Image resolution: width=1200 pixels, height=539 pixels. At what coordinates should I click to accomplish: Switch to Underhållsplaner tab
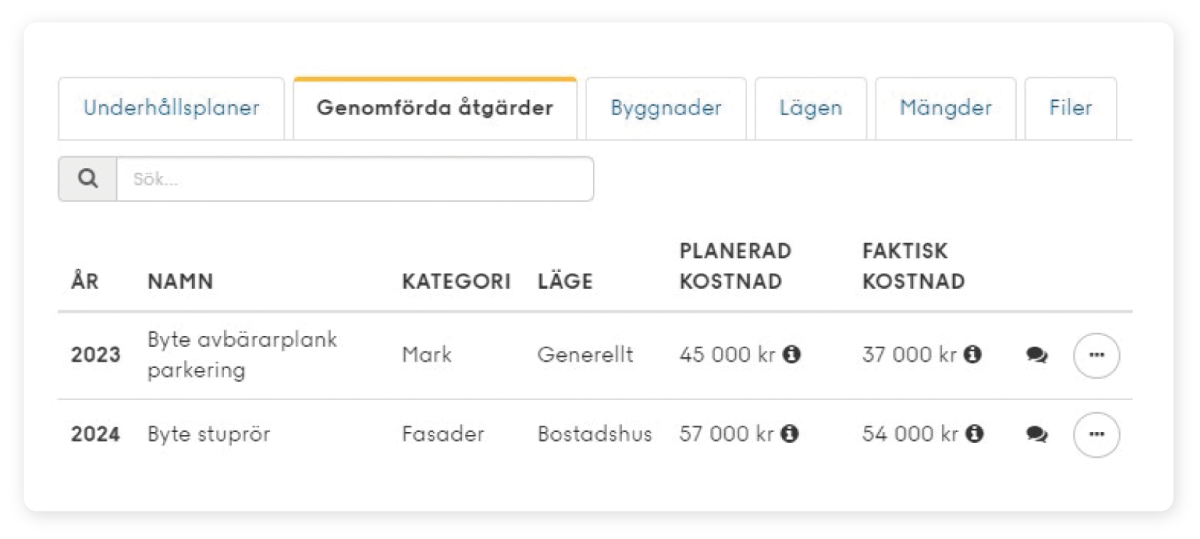pos(171,108)
